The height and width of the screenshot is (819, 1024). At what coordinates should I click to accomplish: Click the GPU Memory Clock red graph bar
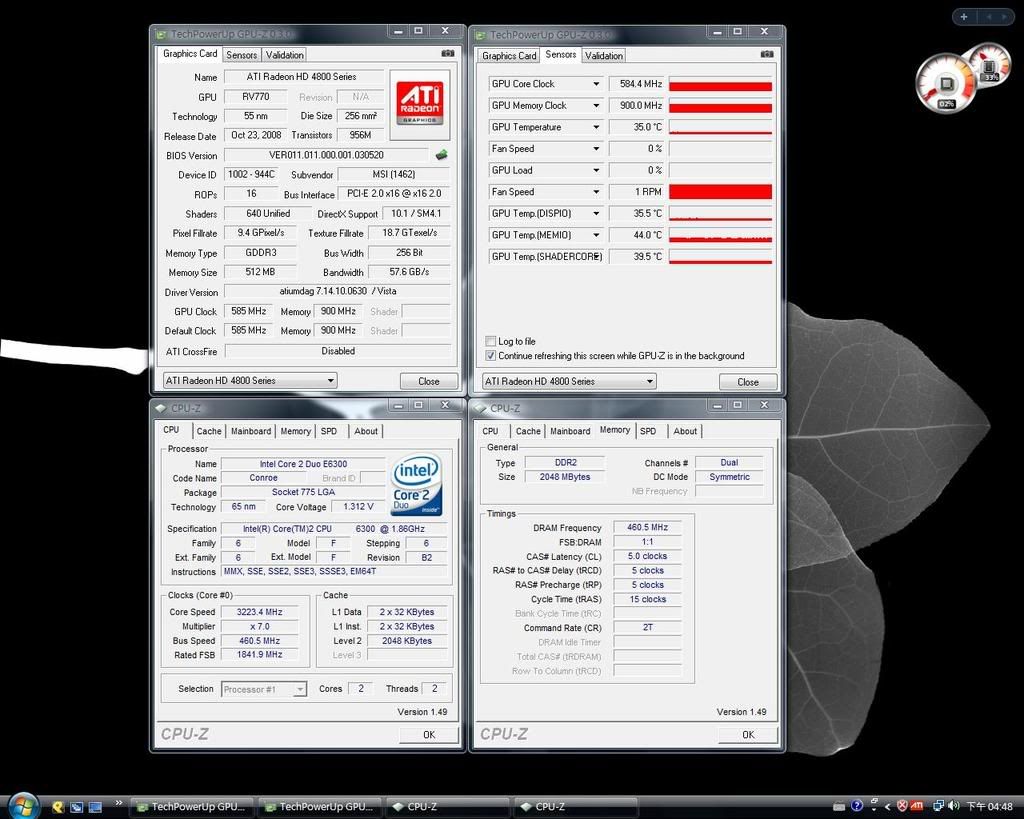click(720, 106)
